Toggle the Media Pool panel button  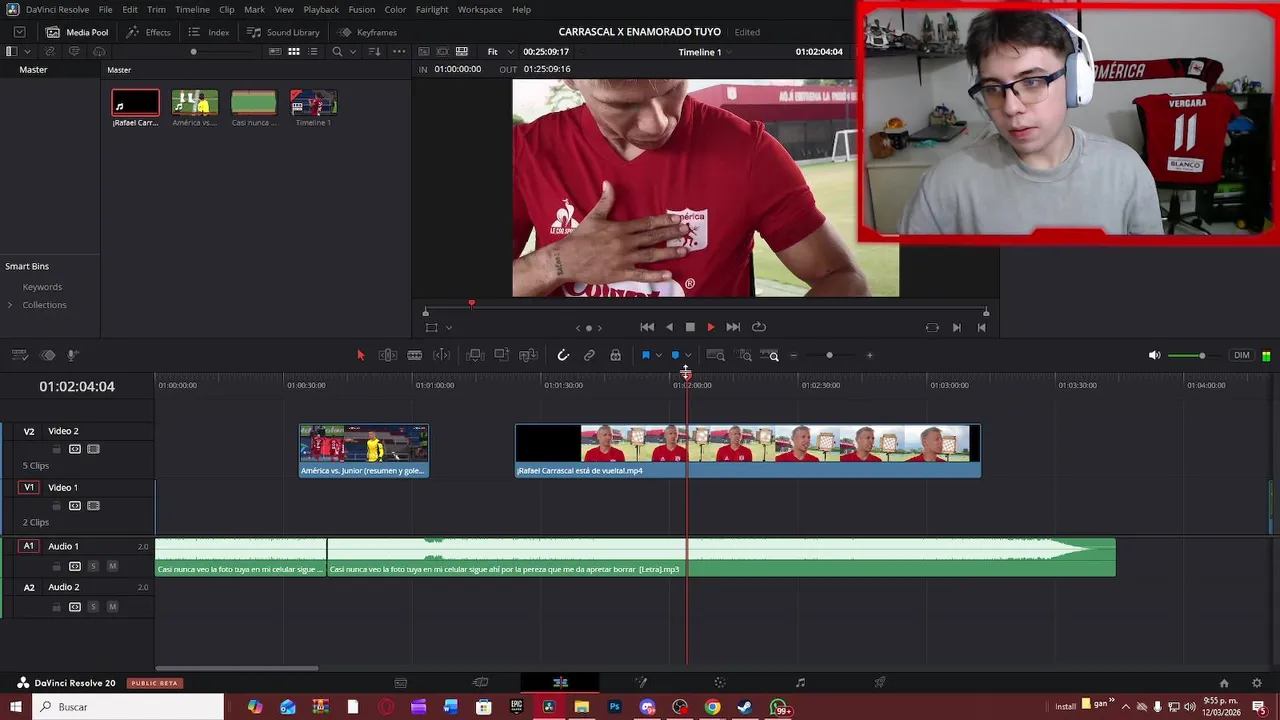coord(77,32)
